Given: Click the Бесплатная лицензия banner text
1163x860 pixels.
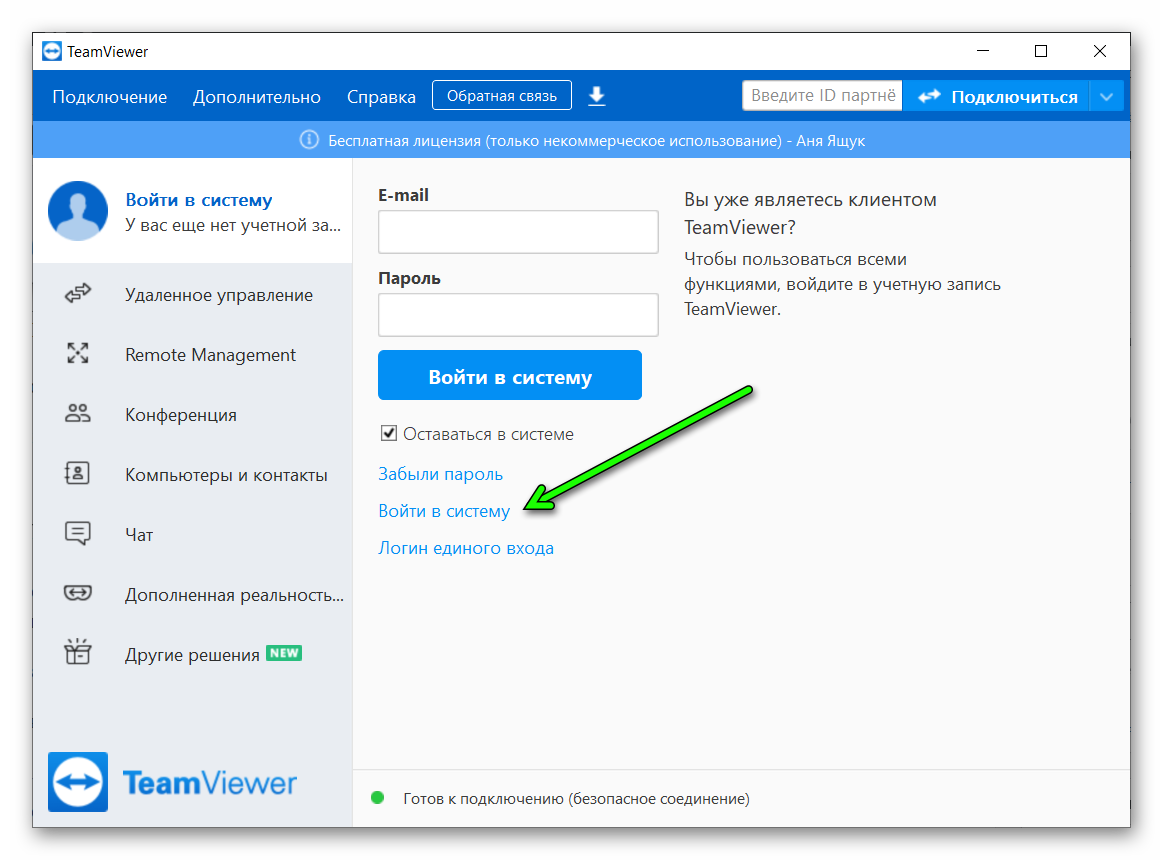Looking at the screenshot, I should pos(596,140).
